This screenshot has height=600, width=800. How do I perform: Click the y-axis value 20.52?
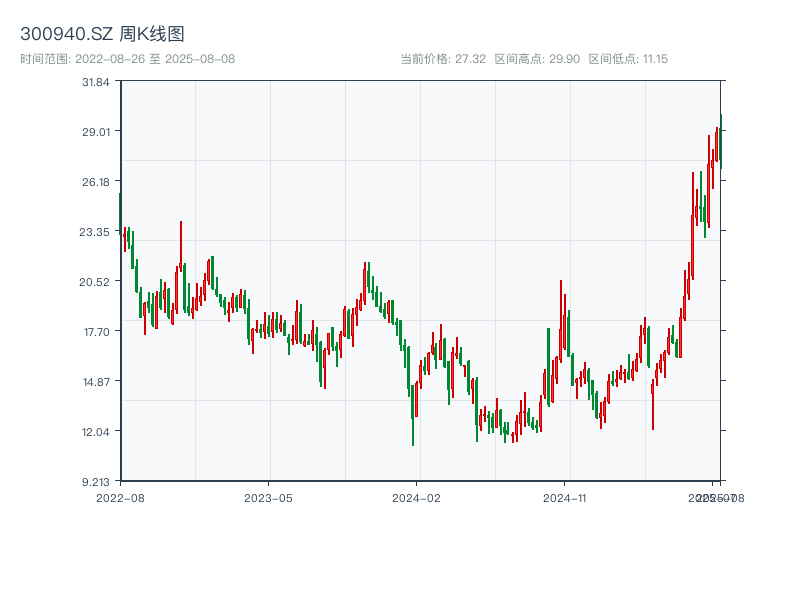pyautogui.click(x=94, y=282)
